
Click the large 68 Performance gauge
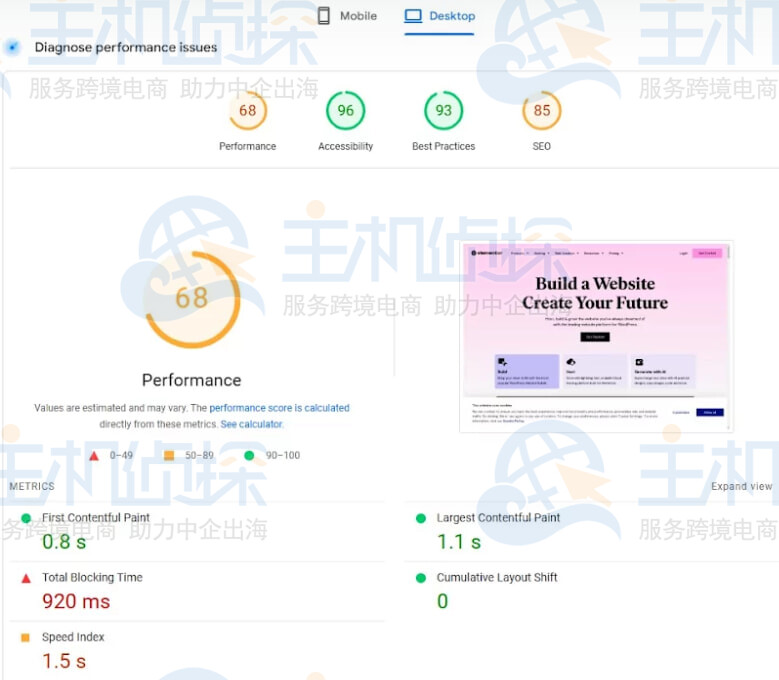pyautogui.click(x=192, y=299)
